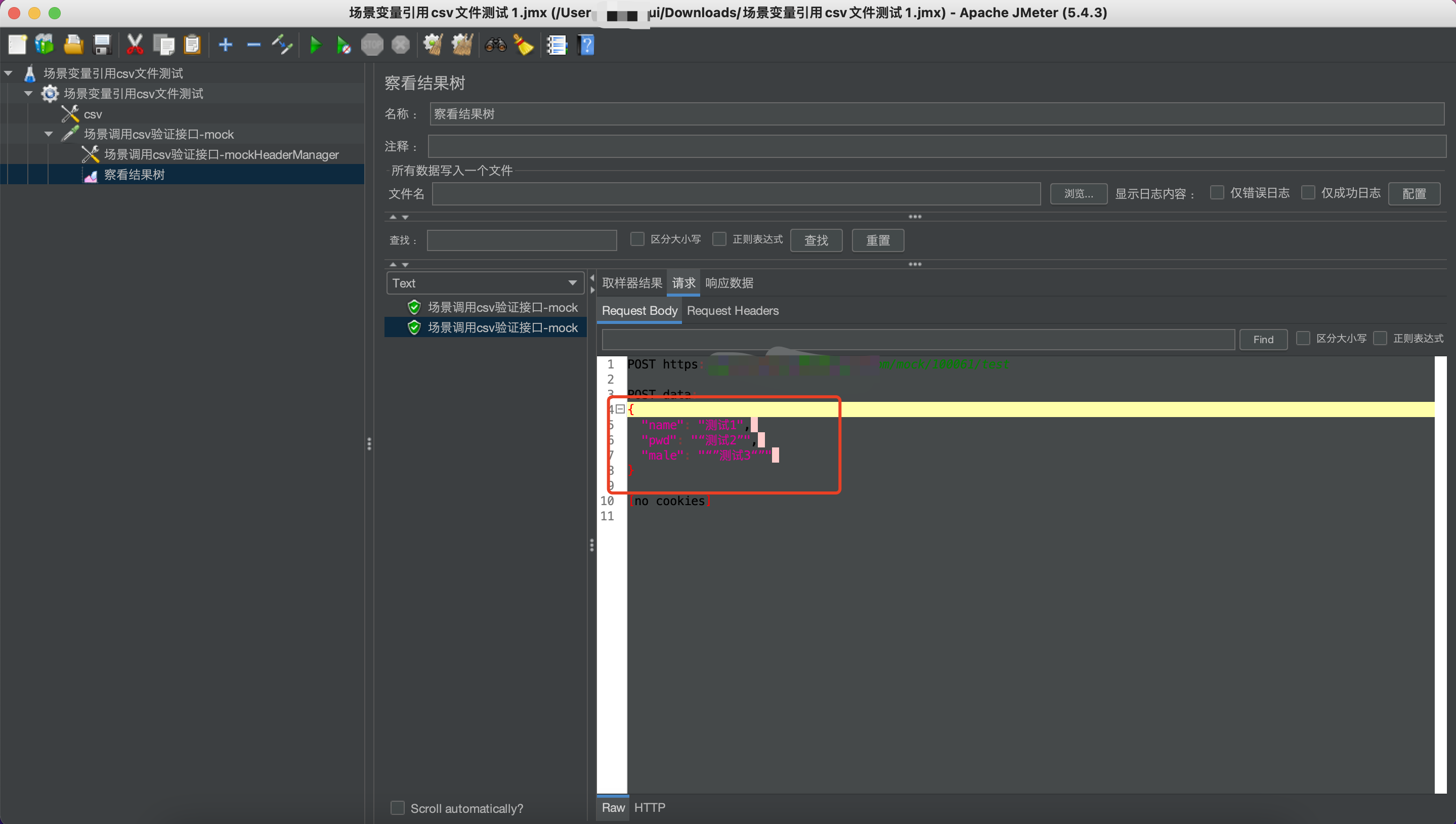Click the Copy icon in toolbar
The image size is (1456, 824).
tap(164, 45)
